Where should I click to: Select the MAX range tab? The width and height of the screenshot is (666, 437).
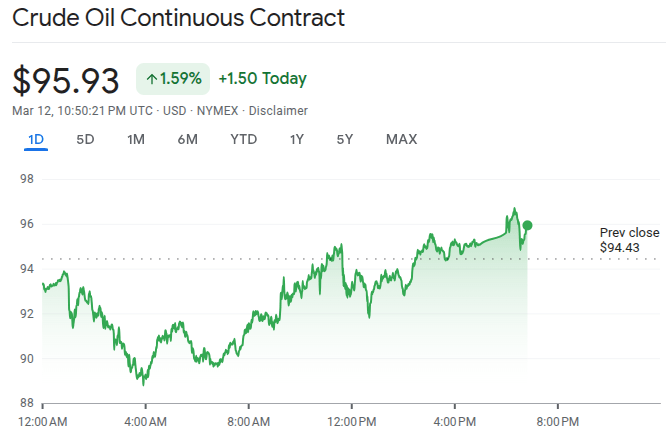pyautogui.click(x=401, y=140)
